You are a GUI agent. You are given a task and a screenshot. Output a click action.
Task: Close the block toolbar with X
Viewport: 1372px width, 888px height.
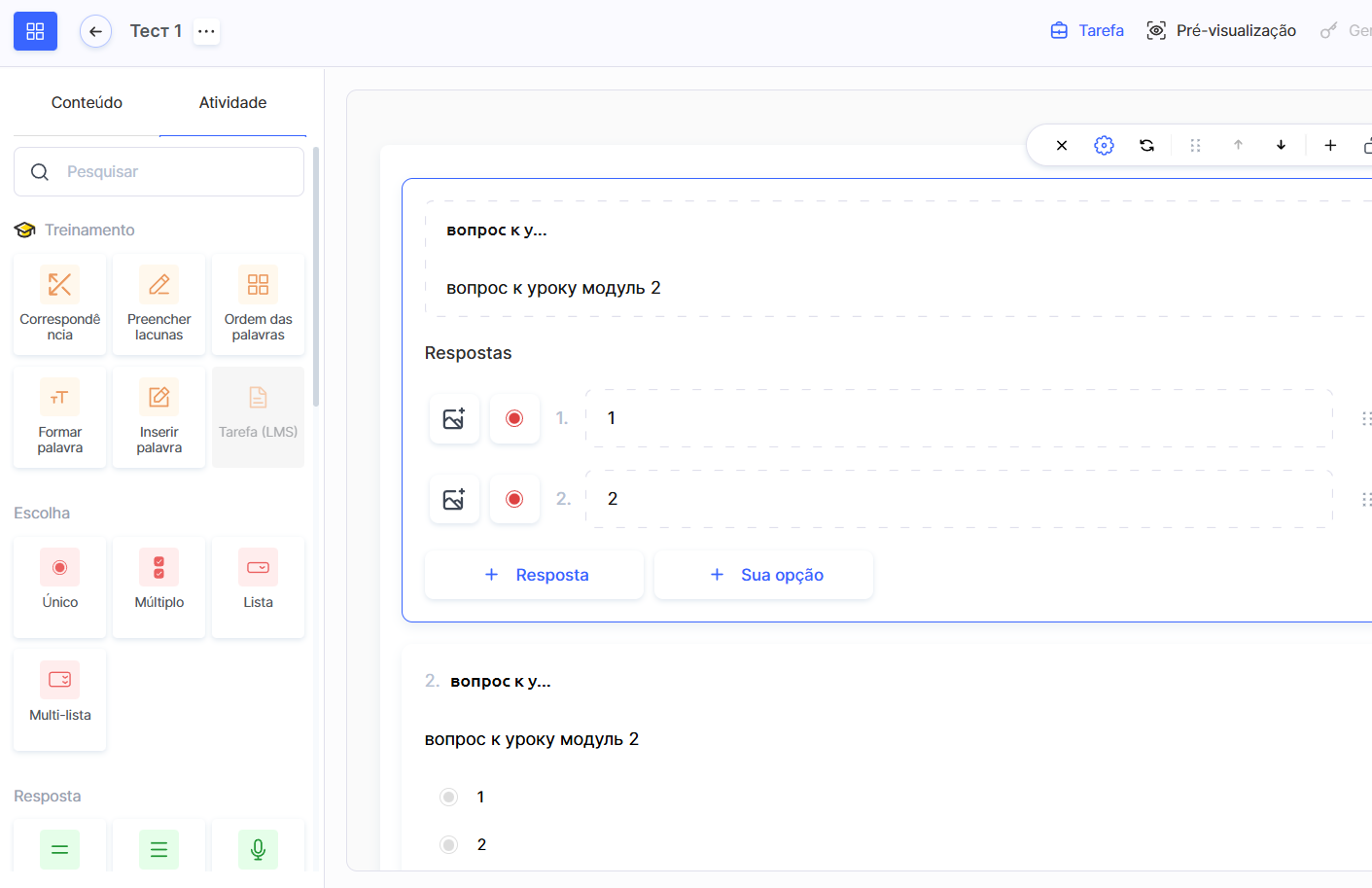coord(1062,145)
